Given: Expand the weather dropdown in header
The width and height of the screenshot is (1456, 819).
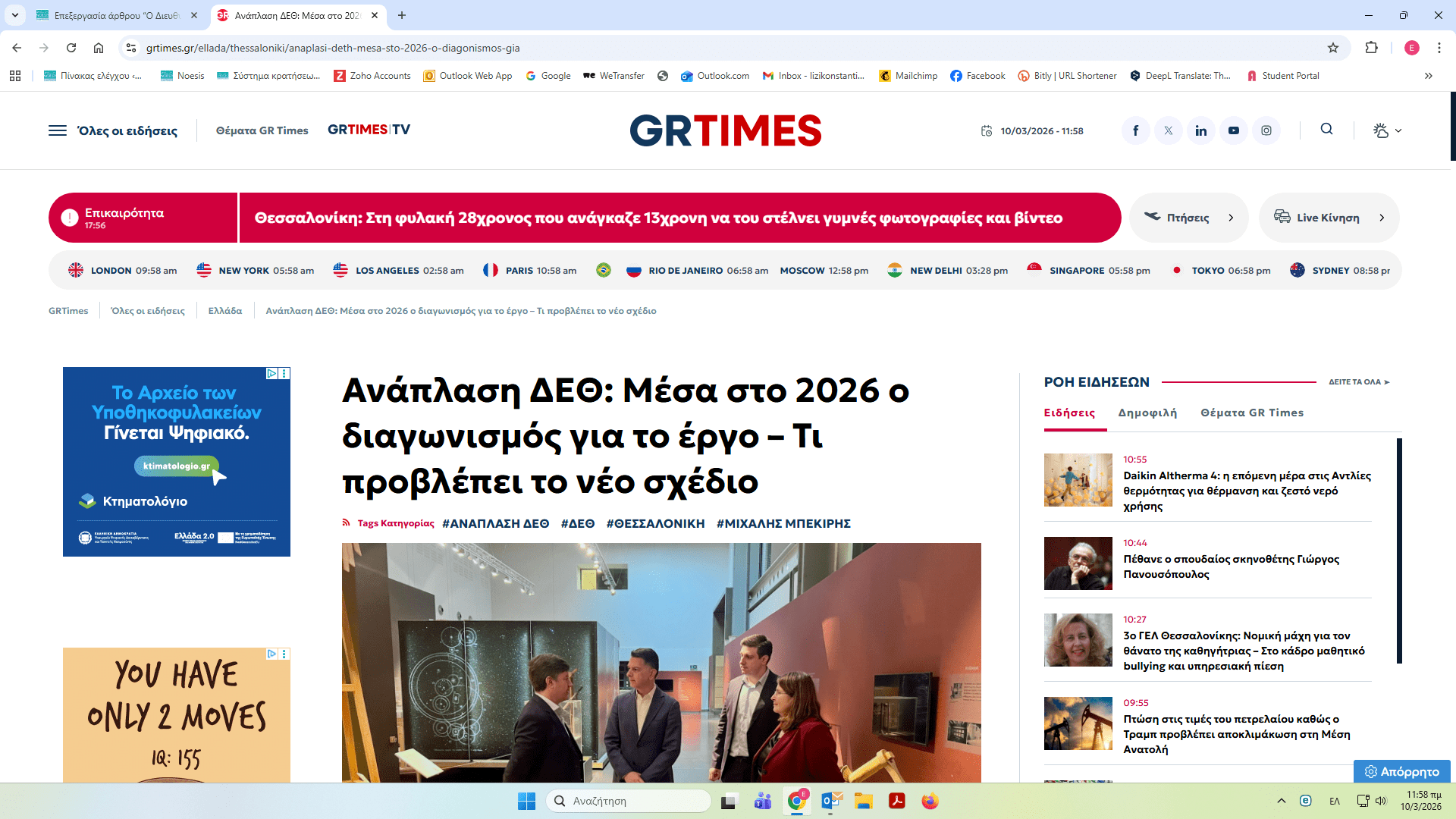Looking at the screenshot, I should (1387, 130).
